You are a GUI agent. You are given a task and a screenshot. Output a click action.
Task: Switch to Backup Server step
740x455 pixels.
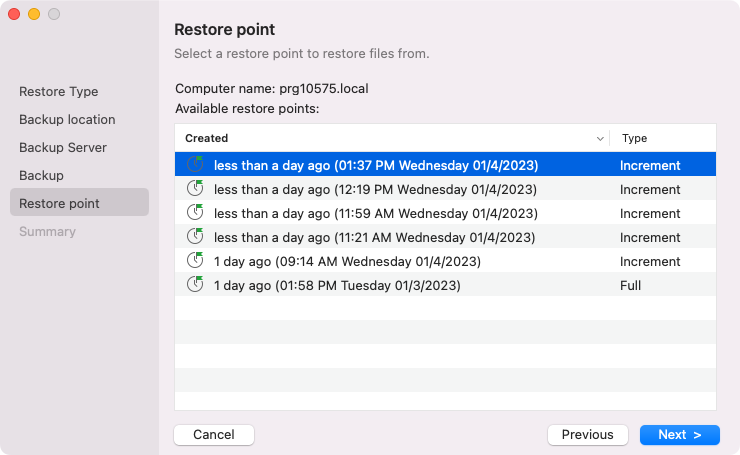(63, 147)
